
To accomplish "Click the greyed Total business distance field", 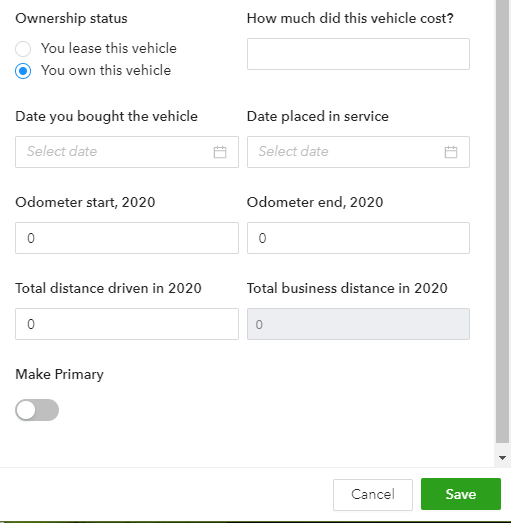I will (358, 324).
